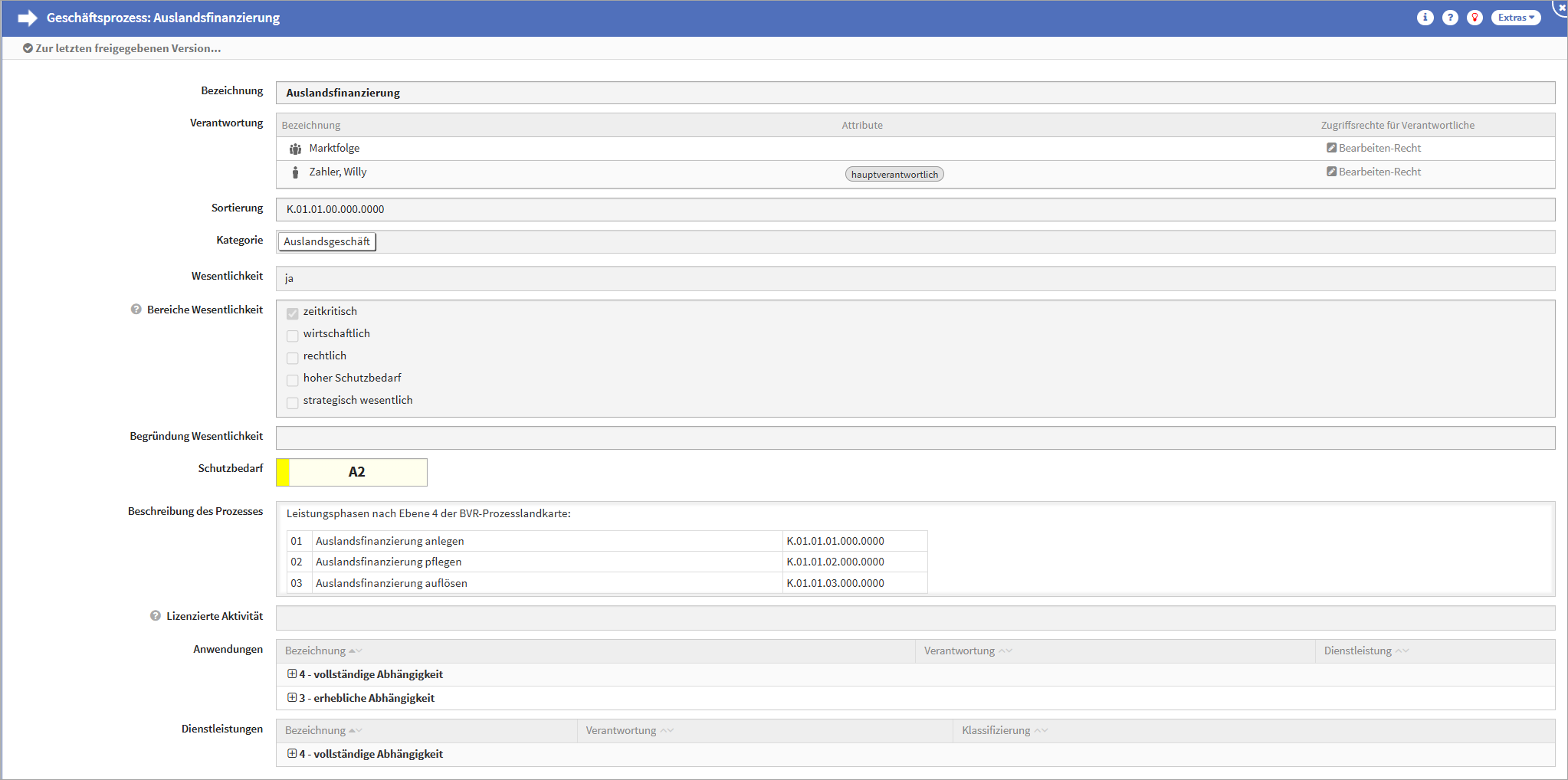The height and width of the screenshot is (780, 1568).
Task: Enable the wirtschaftlich checkbox
Action: tap(293, 335)
